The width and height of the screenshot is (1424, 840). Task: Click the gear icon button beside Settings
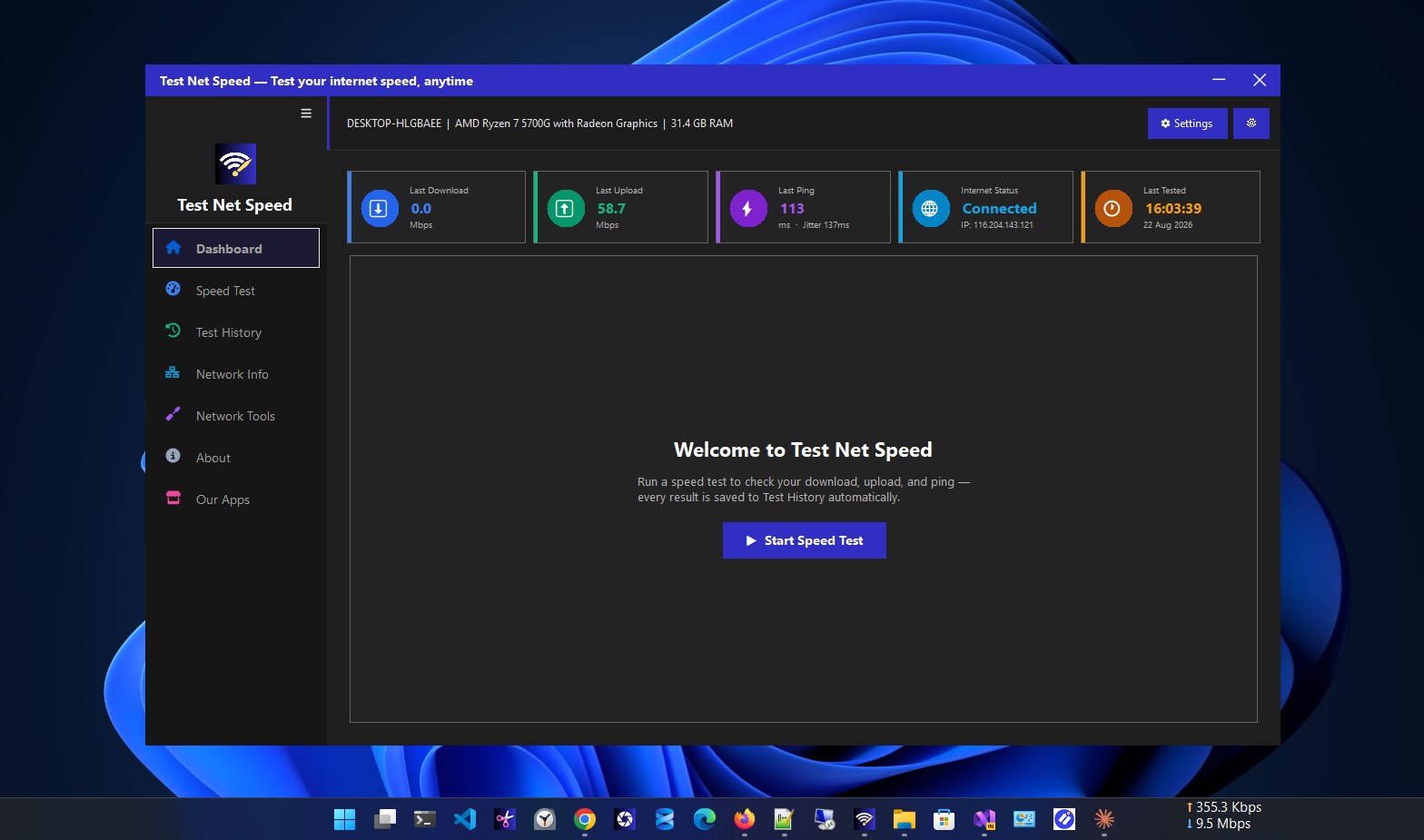1251,124
